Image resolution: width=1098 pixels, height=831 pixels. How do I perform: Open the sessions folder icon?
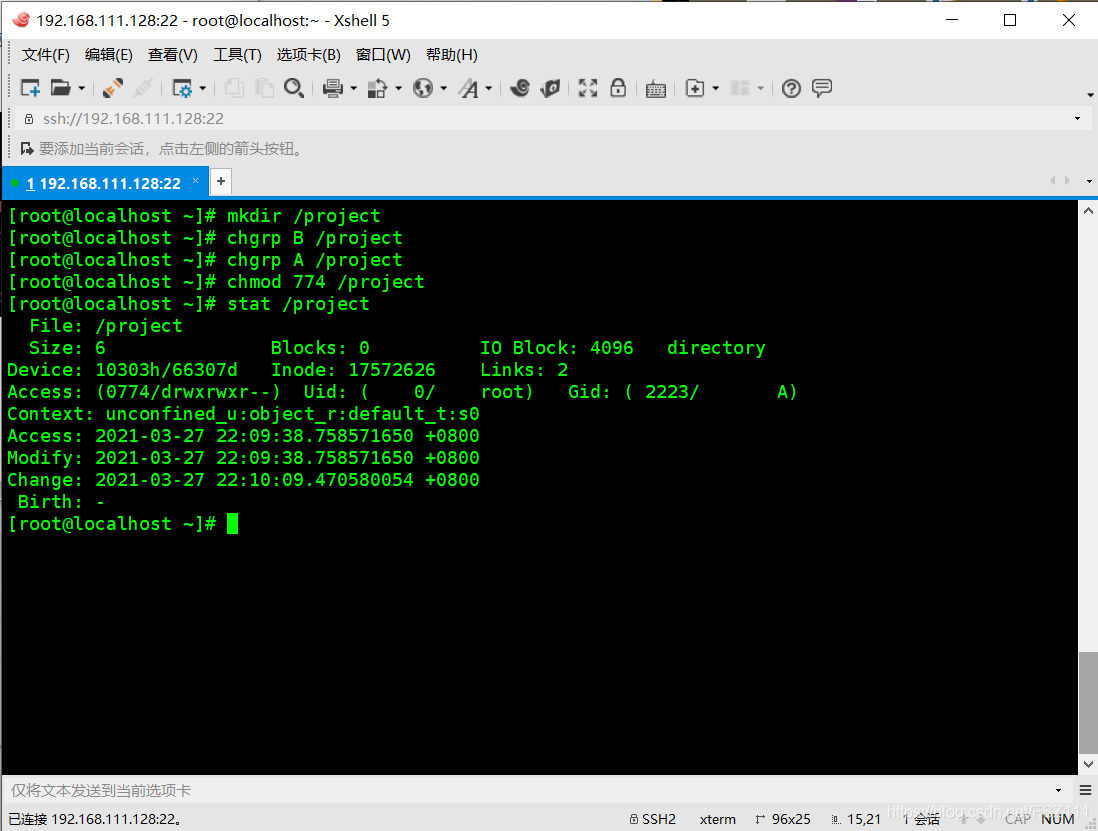pyautogui.click(x=60, y=88)
